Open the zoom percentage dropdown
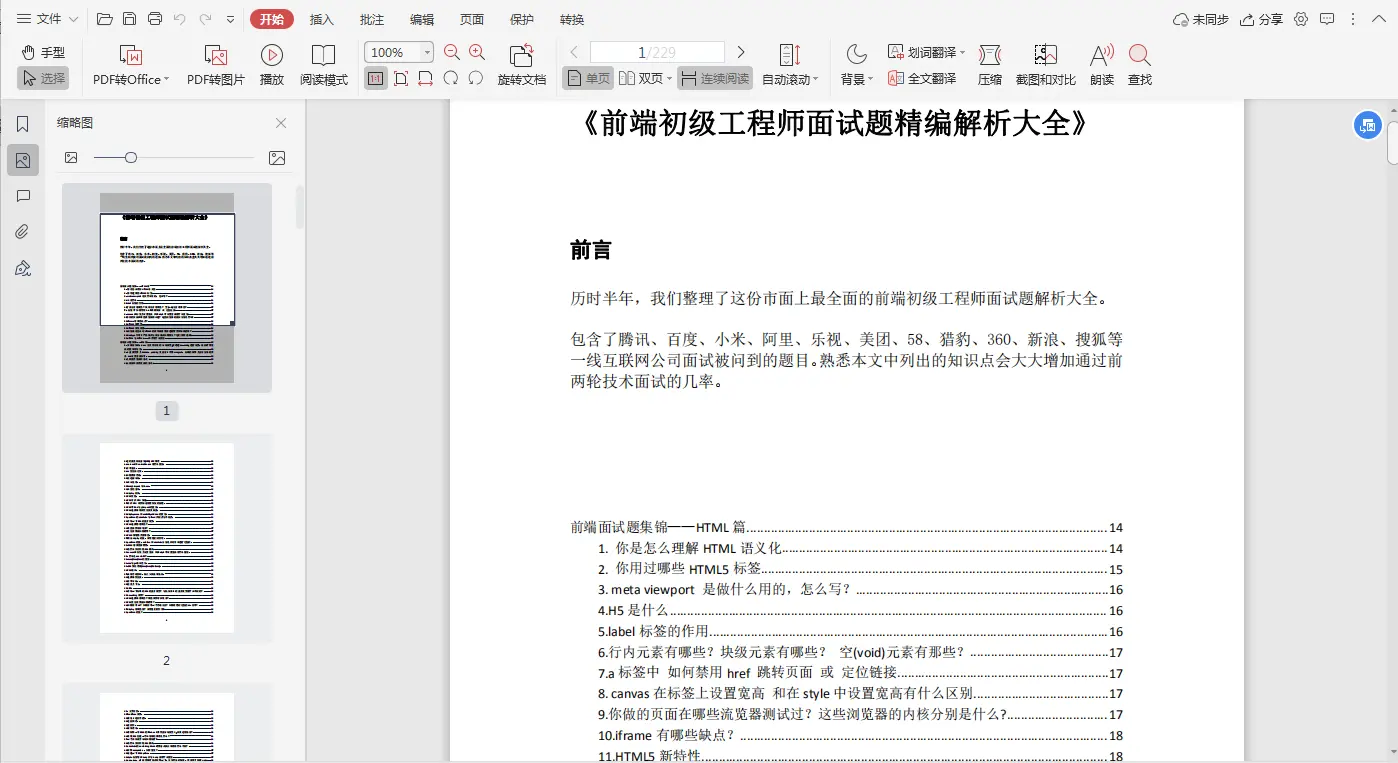This screenshot has height=763, width=1398. coord(428,52)
